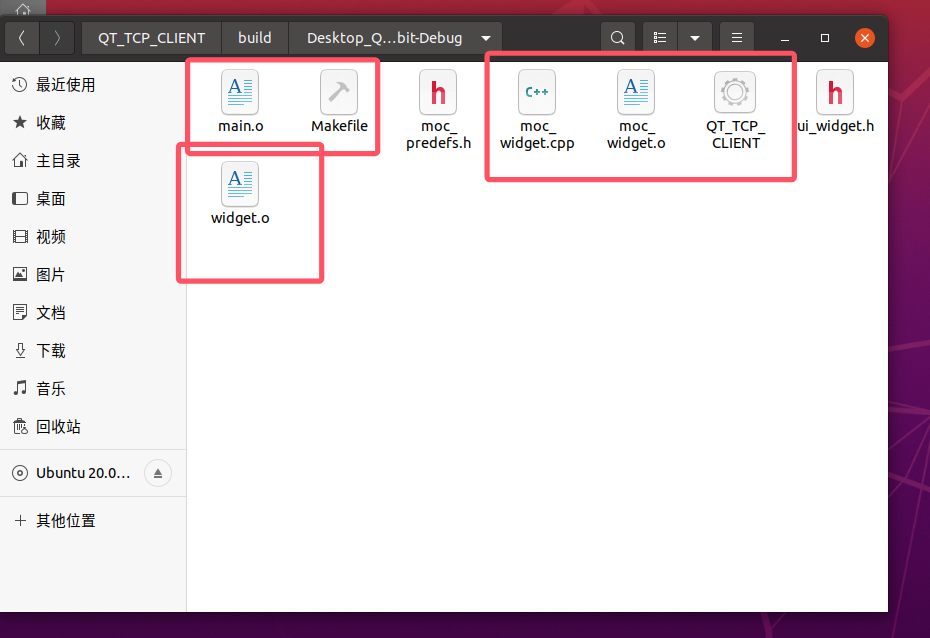Select the moc_predefs.h header file icon
930x638 pixels.
tap(438, 92)
